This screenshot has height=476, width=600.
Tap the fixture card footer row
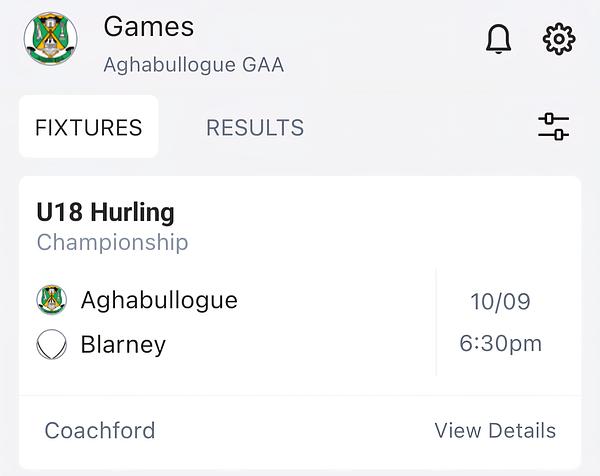click(x=300, y=431)
